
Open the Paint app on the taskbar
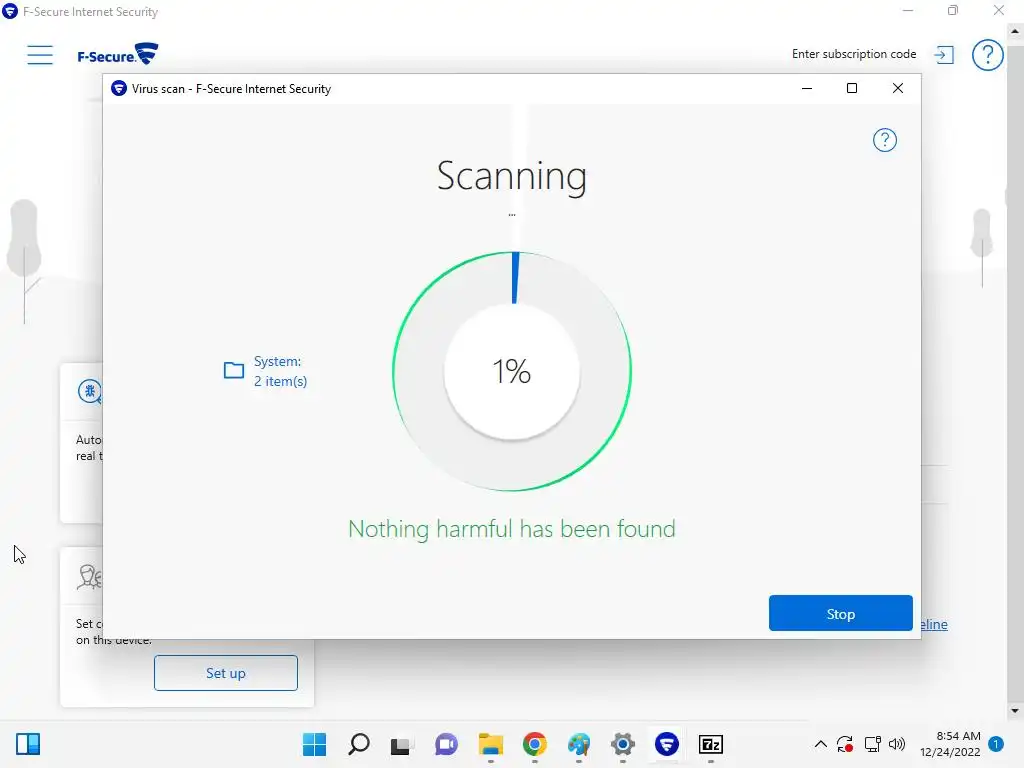579,744
